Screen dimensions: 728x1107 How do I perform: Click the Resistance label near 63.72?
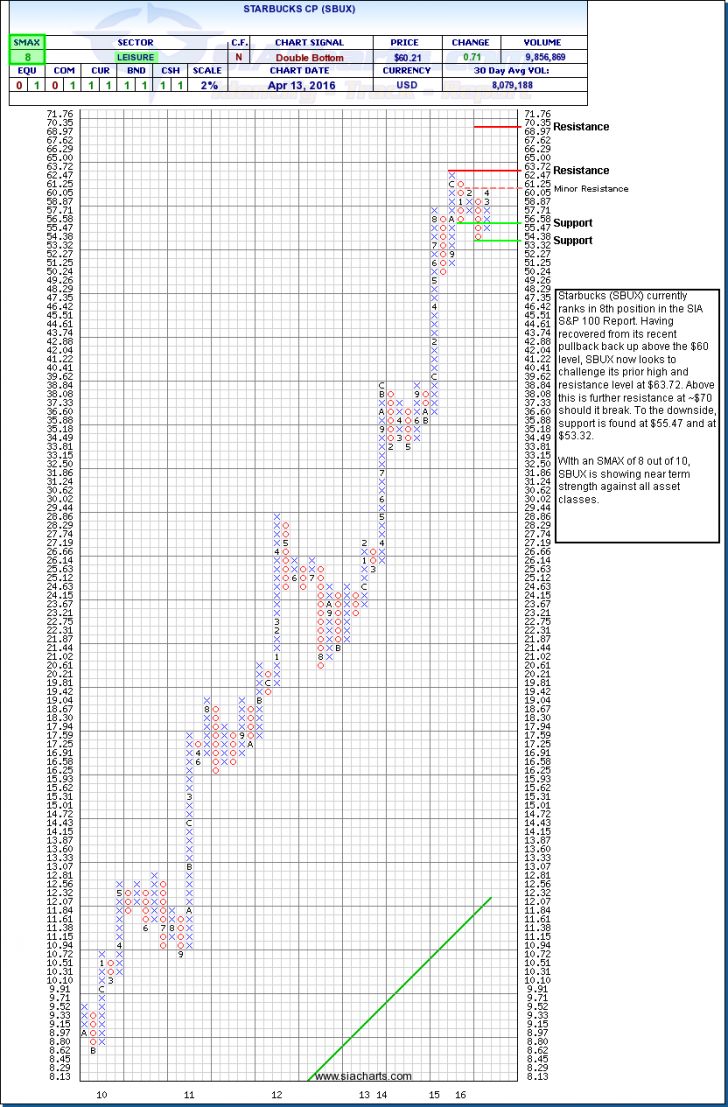click(581, 171)
